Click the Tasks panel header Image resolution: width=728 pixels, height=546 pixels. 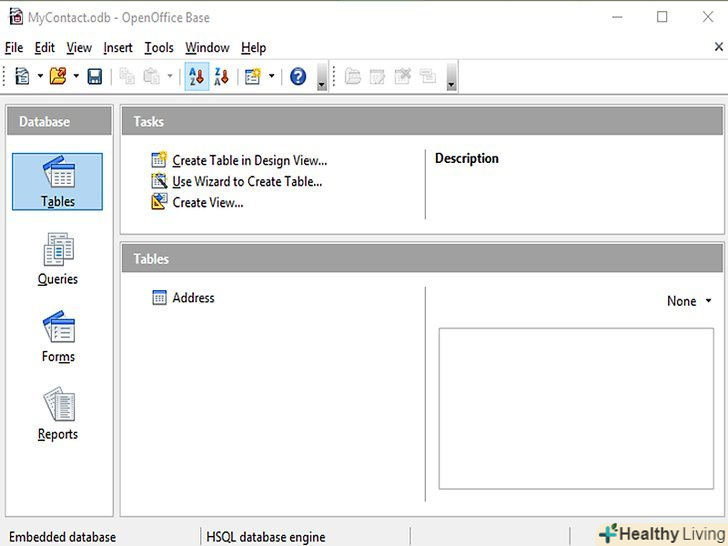point(422,122)
